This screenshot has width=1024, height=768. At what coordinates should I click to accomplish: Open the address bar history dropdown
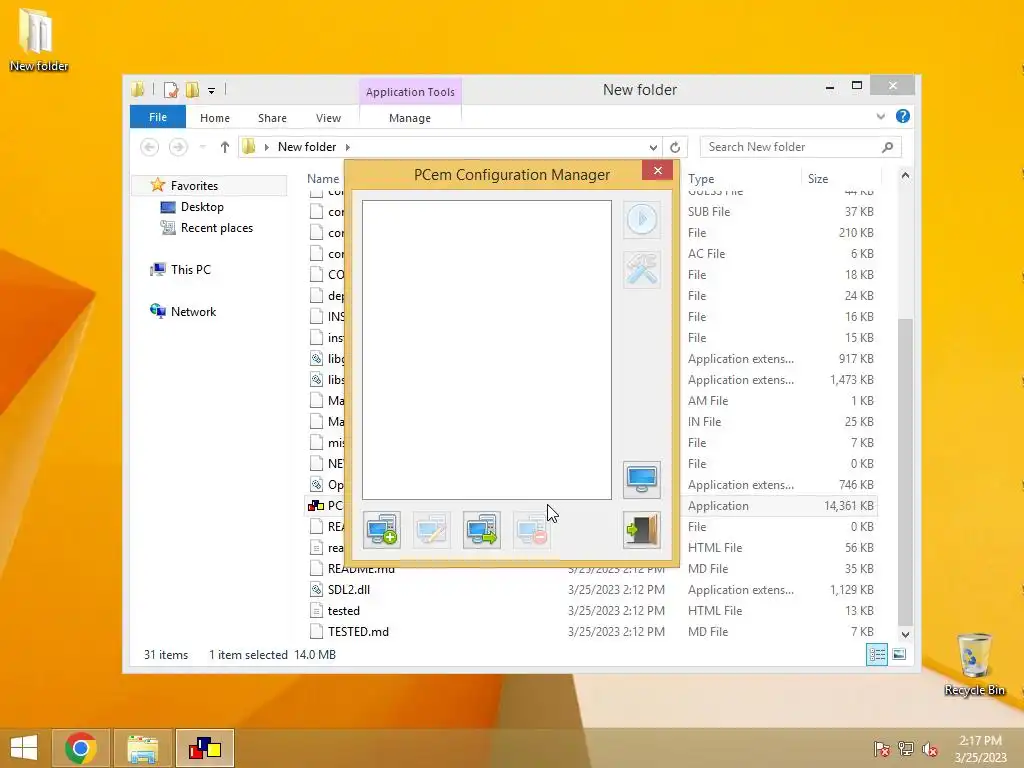click(652, 147)
